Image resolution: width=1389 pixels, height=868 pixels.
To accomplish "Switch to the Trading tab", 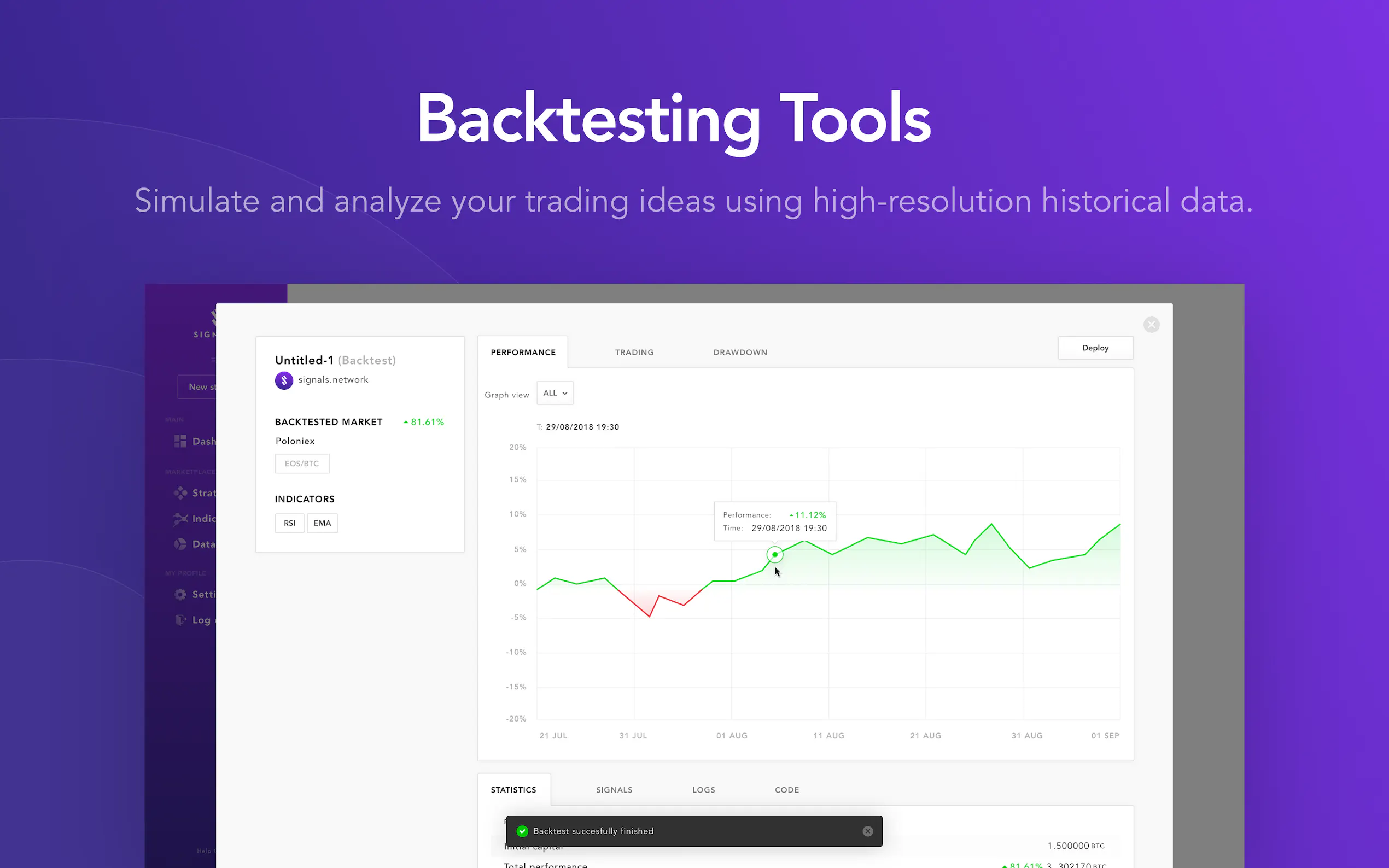I will point(634,352).
